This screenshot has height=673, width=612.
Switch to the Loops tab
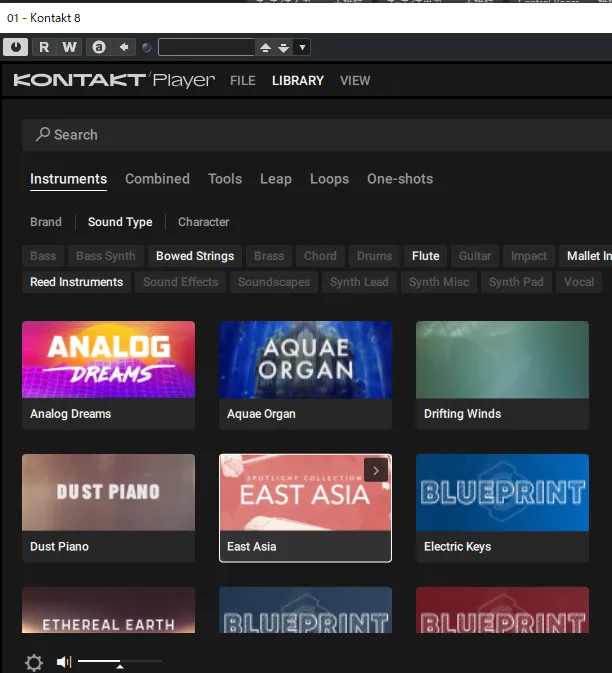pyautogui.click(x=329, y=179)
